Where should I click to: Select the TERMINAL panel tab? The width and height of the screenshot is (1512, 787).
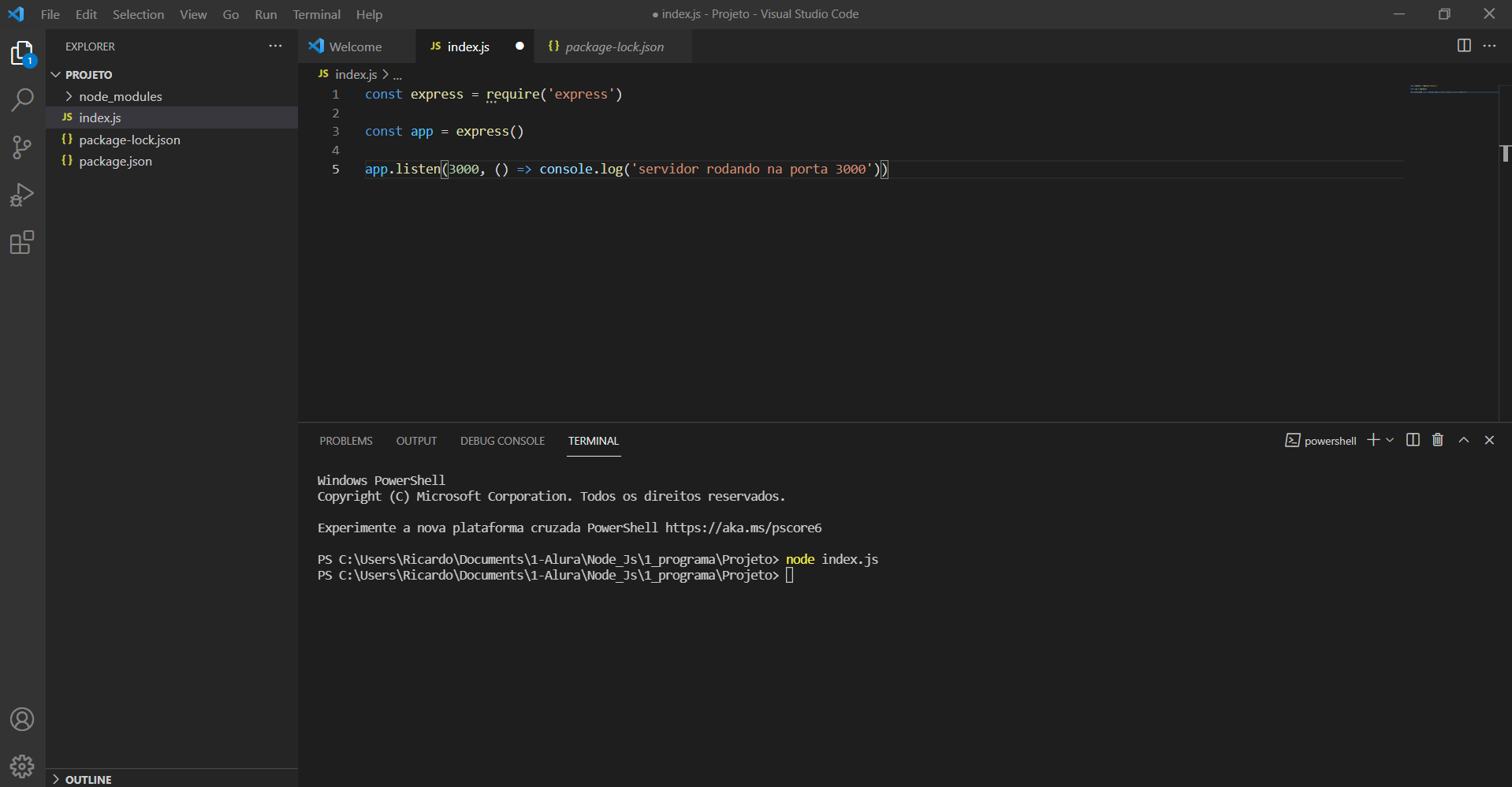594,441
